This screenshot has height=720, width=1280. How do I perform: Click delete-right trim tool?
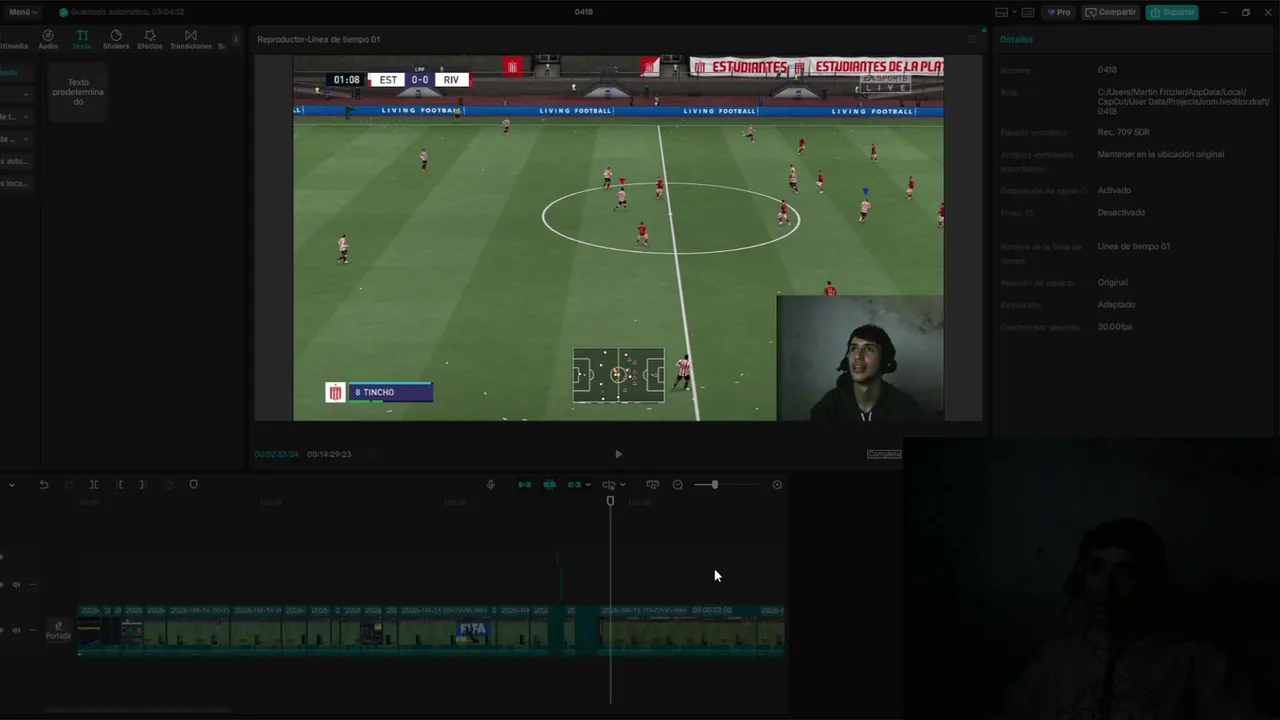pos(143,485)
